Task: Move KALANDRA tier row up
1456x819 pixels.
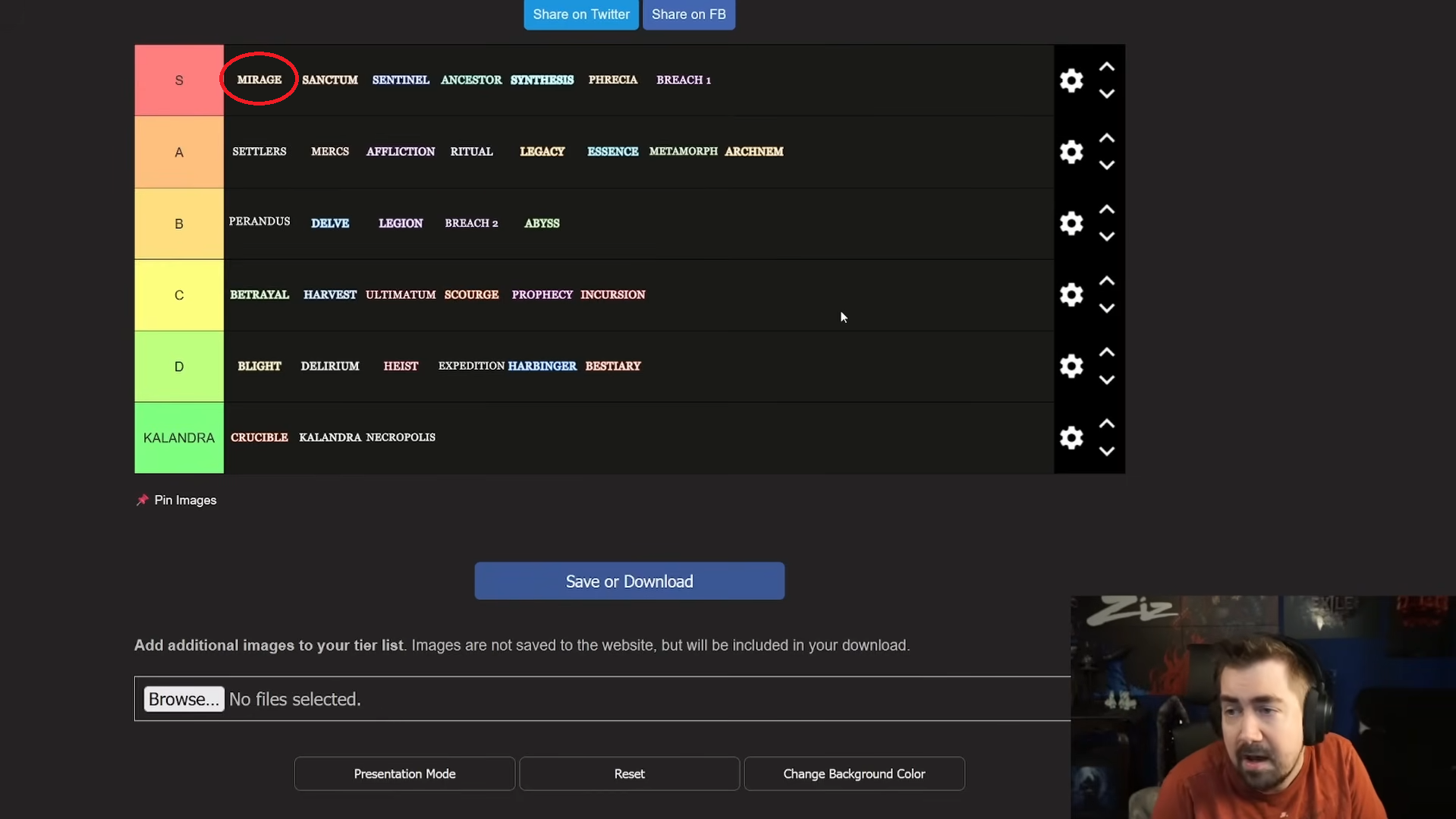Action: coord(1107,424)
